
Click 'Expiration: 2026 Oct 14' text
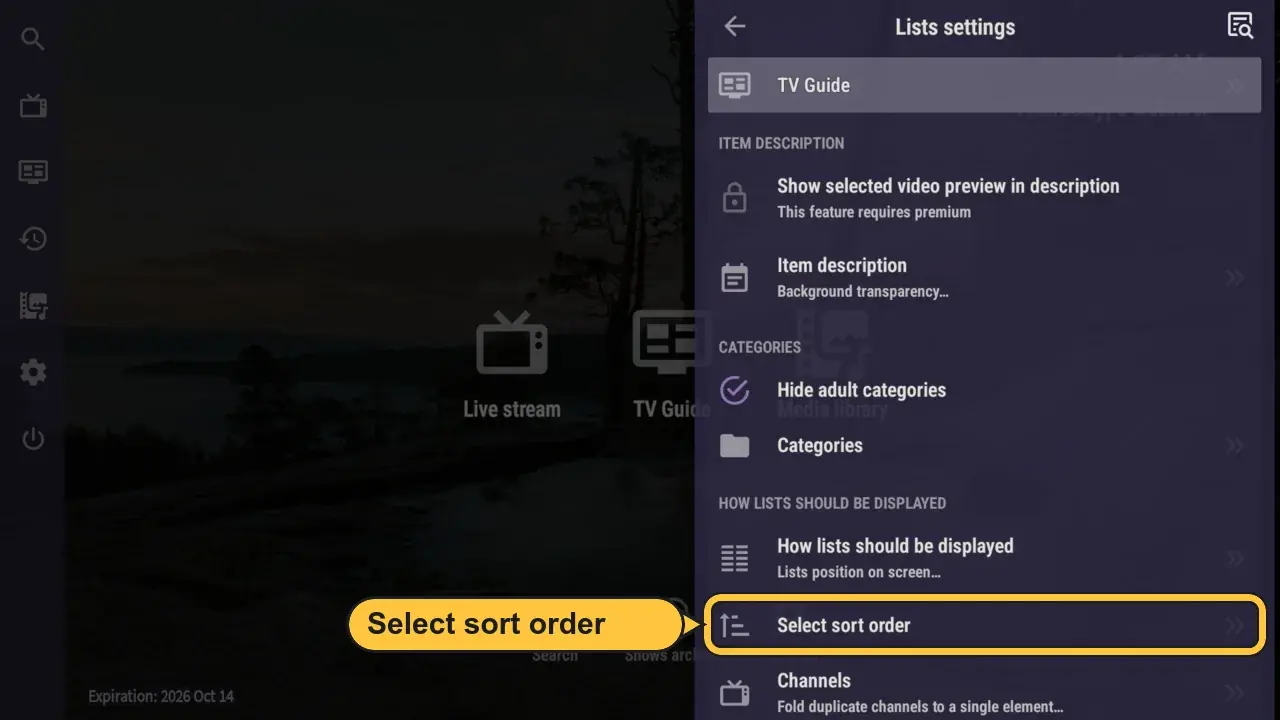tap(161, 696)
